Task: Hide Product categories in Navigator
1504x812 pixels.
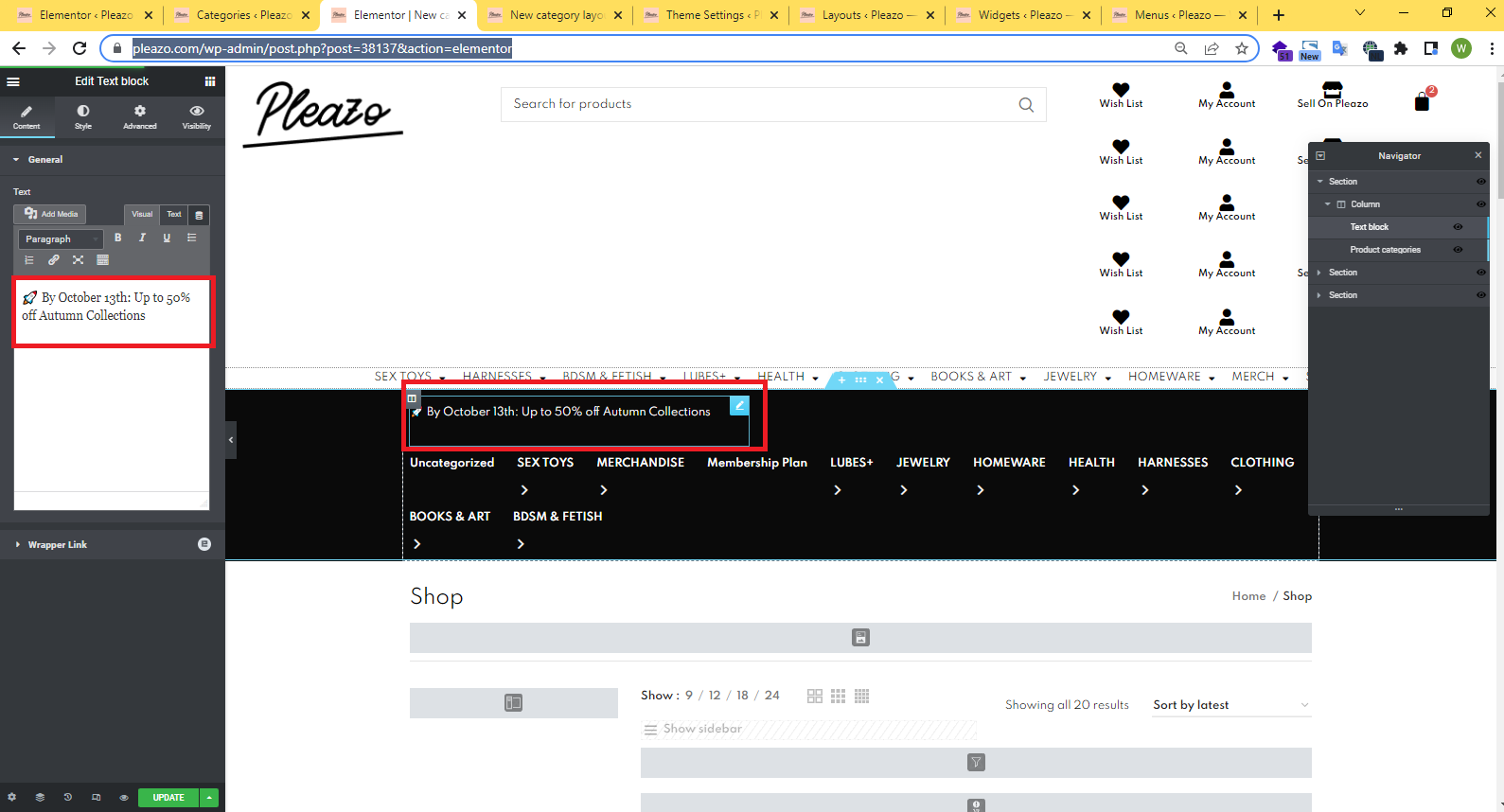Action: point(1458,250)
